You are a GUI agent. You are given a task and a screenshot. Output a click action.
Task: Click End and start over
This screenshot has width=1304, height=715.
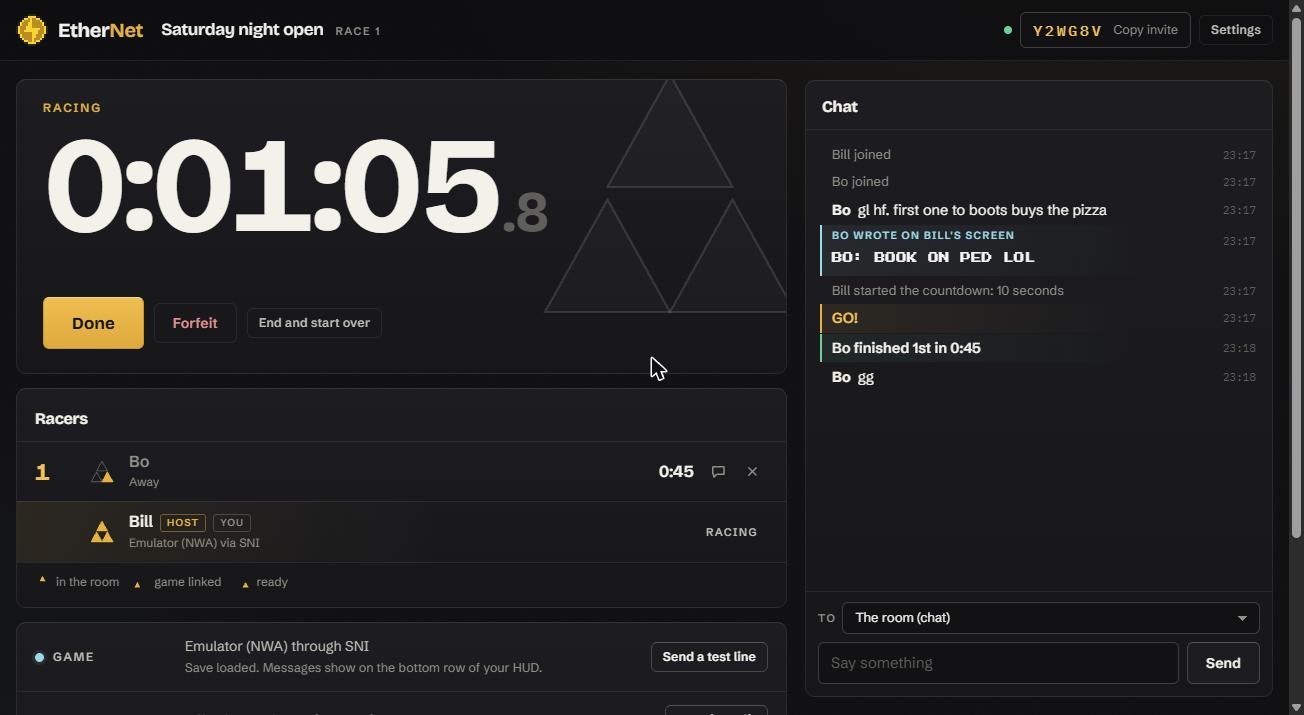click(314, 323)
